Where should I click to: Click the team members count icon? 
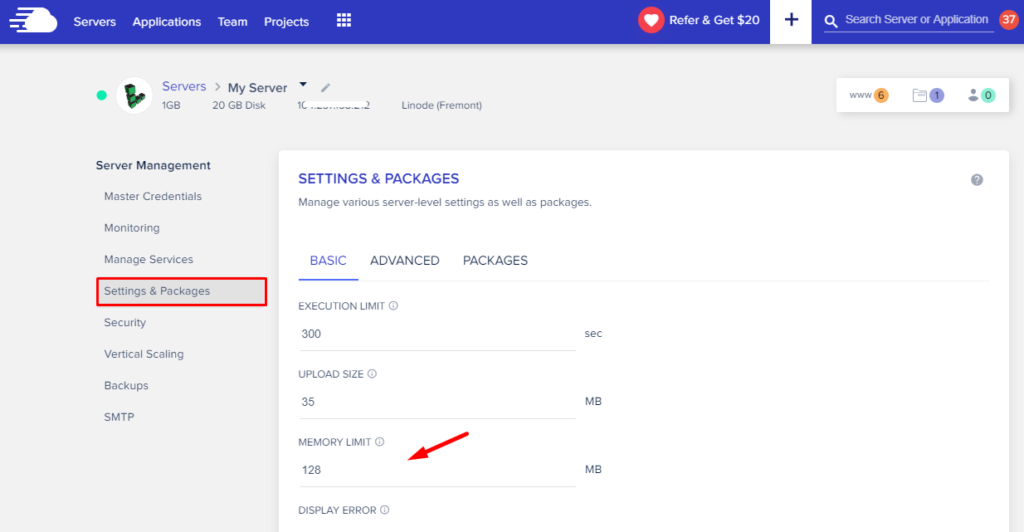[980, 96]
